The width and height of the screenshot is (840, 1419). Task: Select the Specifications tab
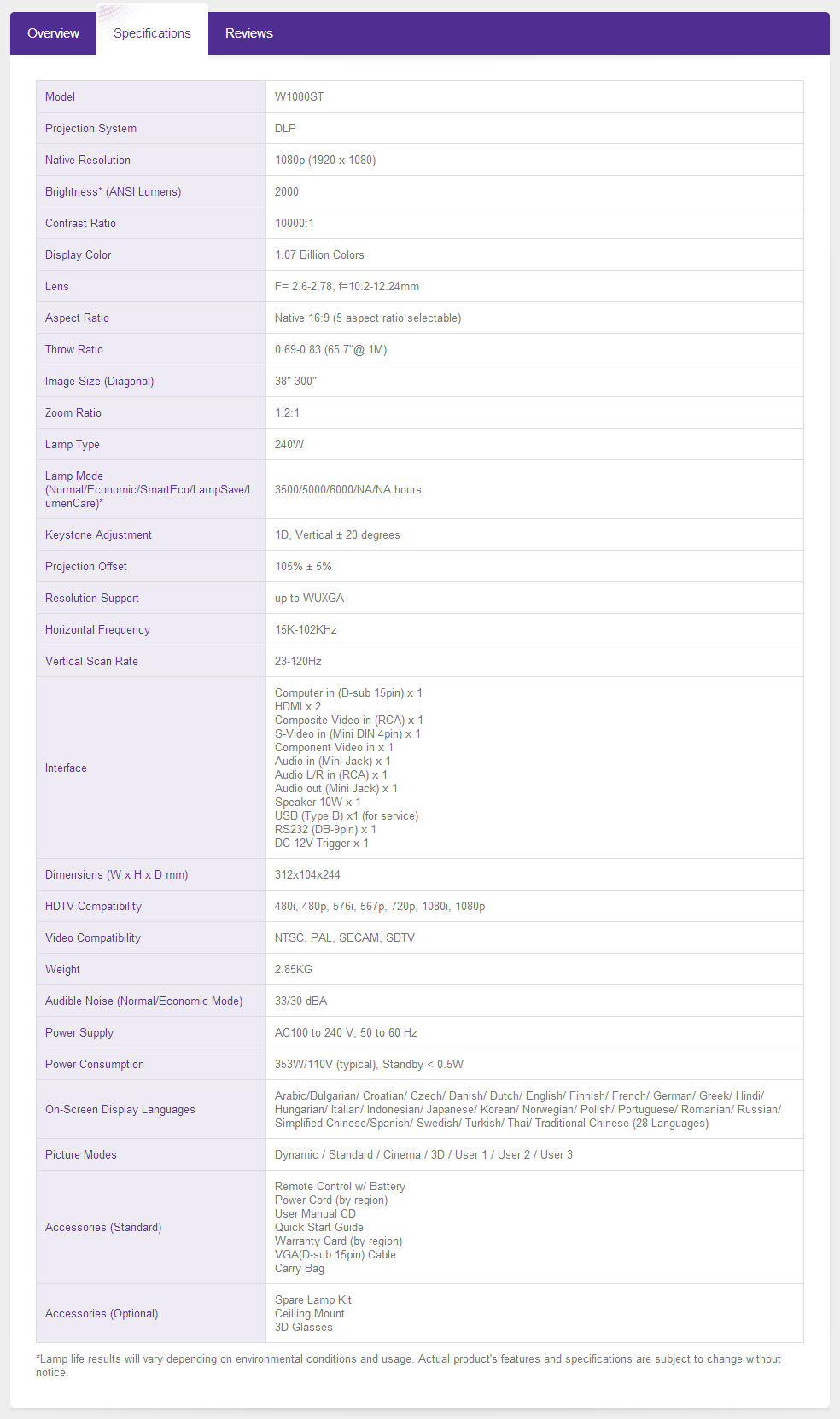tap(152, 33)
